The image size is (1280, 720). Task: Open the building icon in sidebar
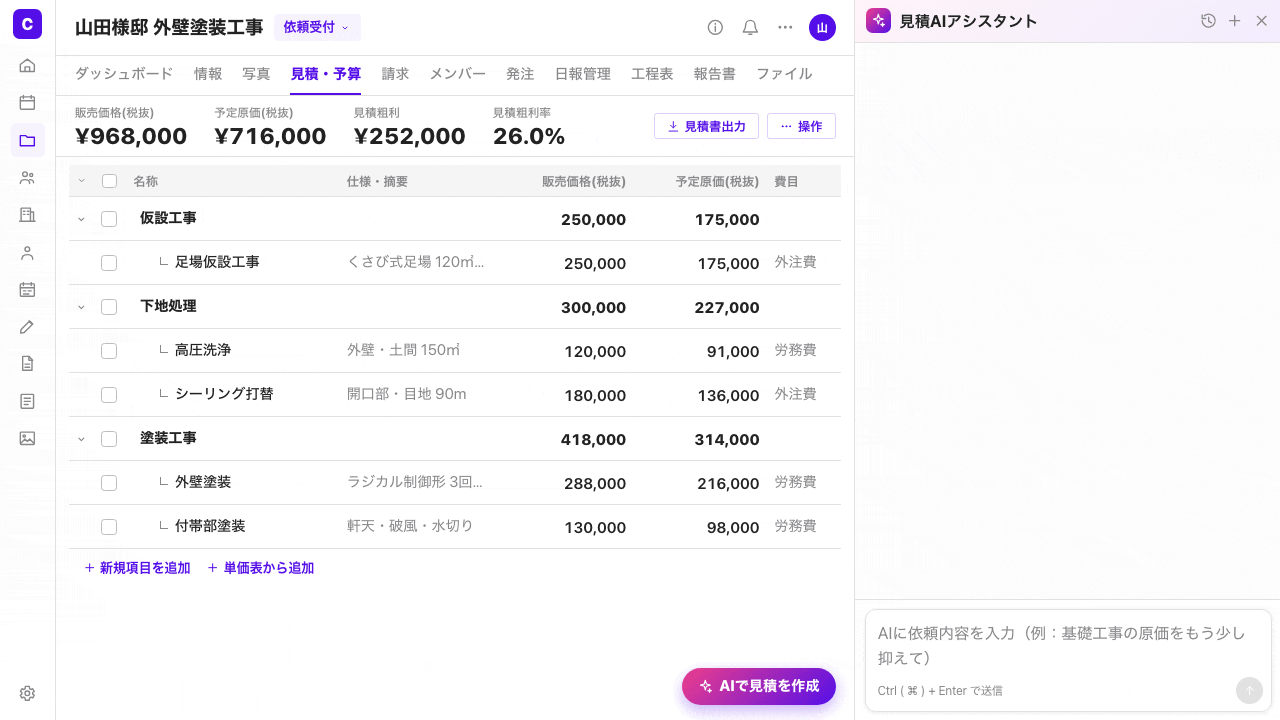pyautogui.click(x=28, y=215)
